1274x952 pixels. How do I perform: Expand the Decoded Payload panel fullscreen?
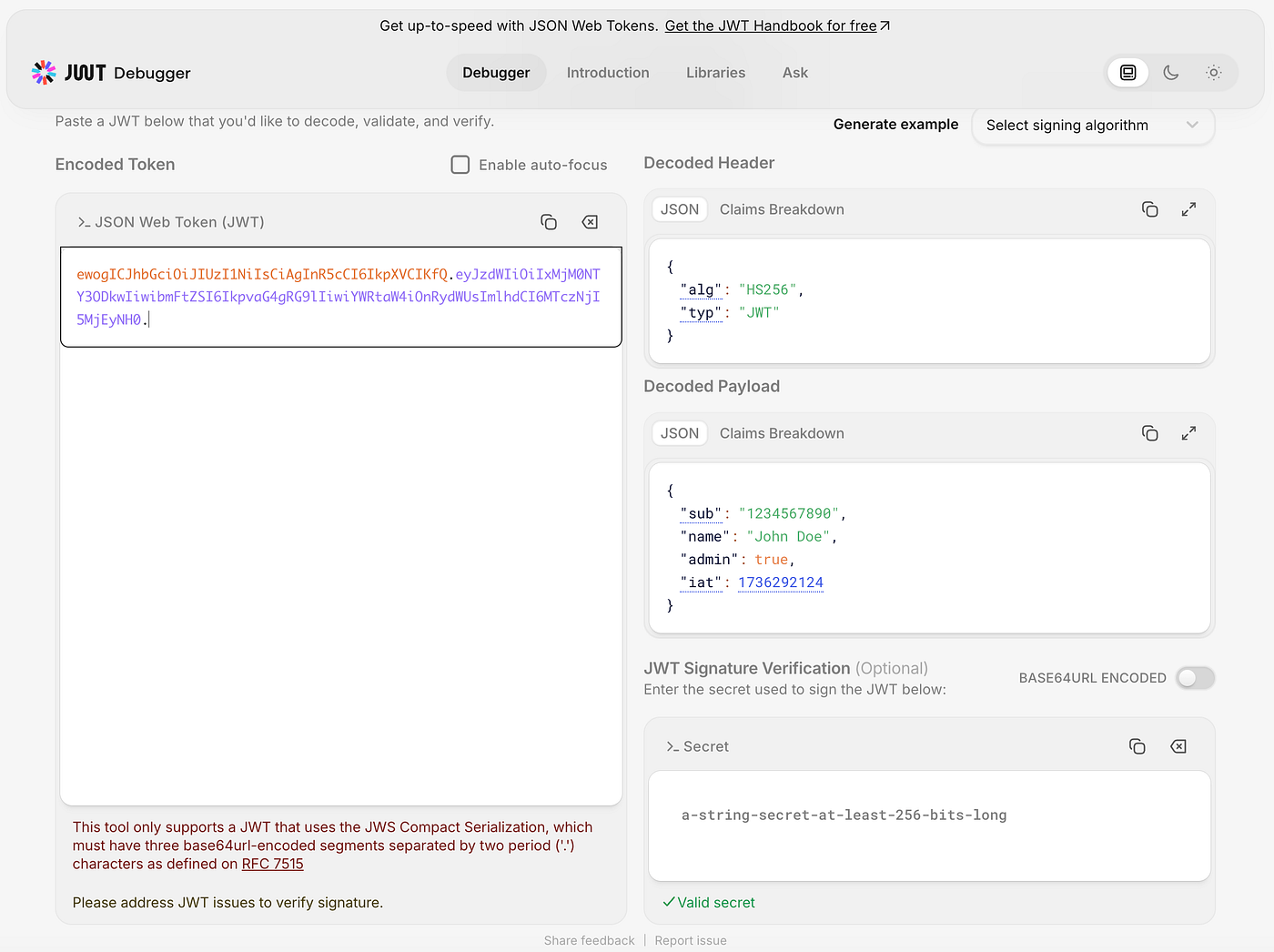[1188, 433]
